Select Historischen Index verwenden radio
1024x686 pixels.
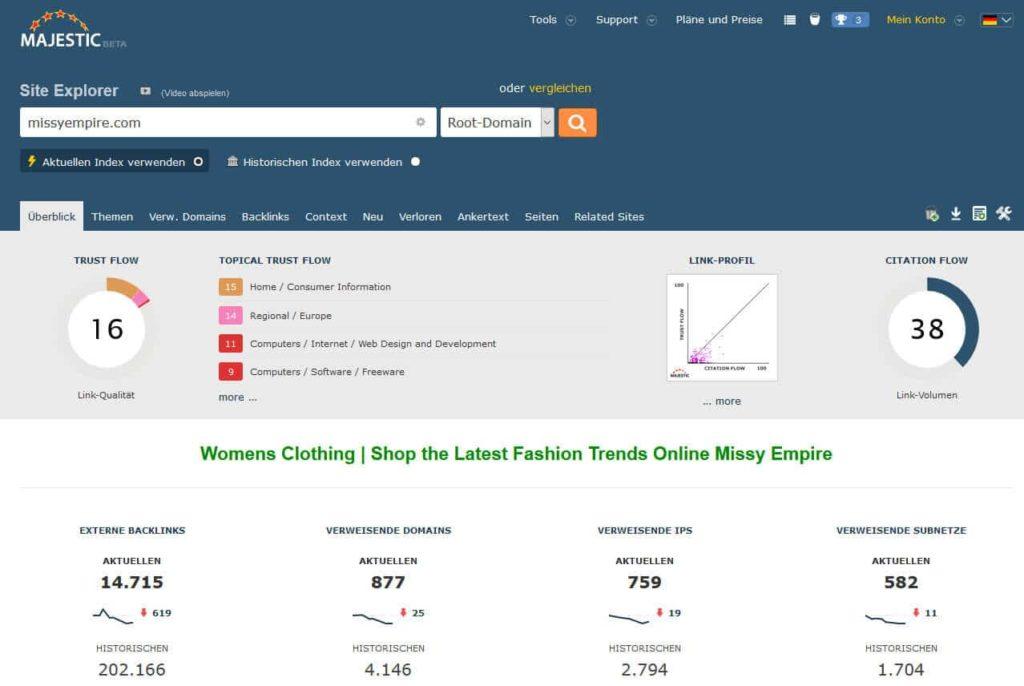pos(415,161)
